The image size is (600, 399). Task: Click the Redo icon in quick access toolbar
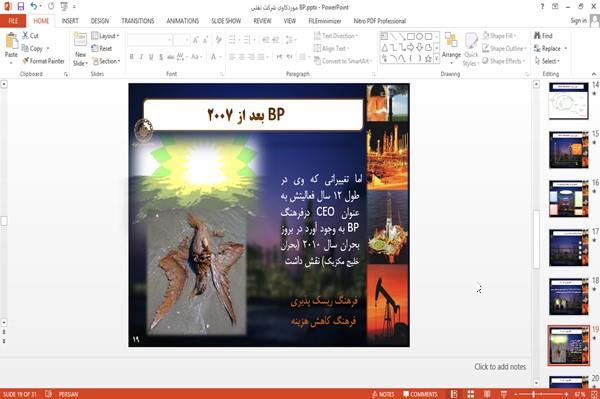[x=51, y=6]
